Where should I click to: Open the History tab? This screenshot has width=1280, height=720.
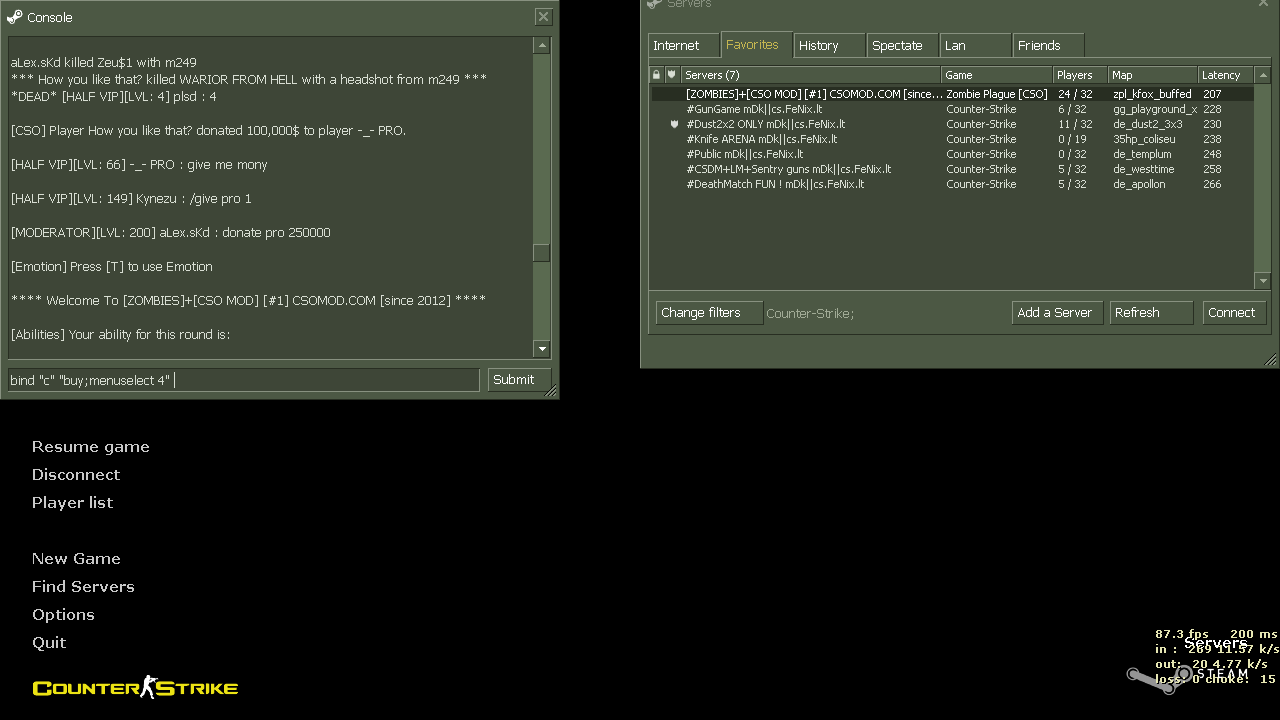(x=829, y=46)
